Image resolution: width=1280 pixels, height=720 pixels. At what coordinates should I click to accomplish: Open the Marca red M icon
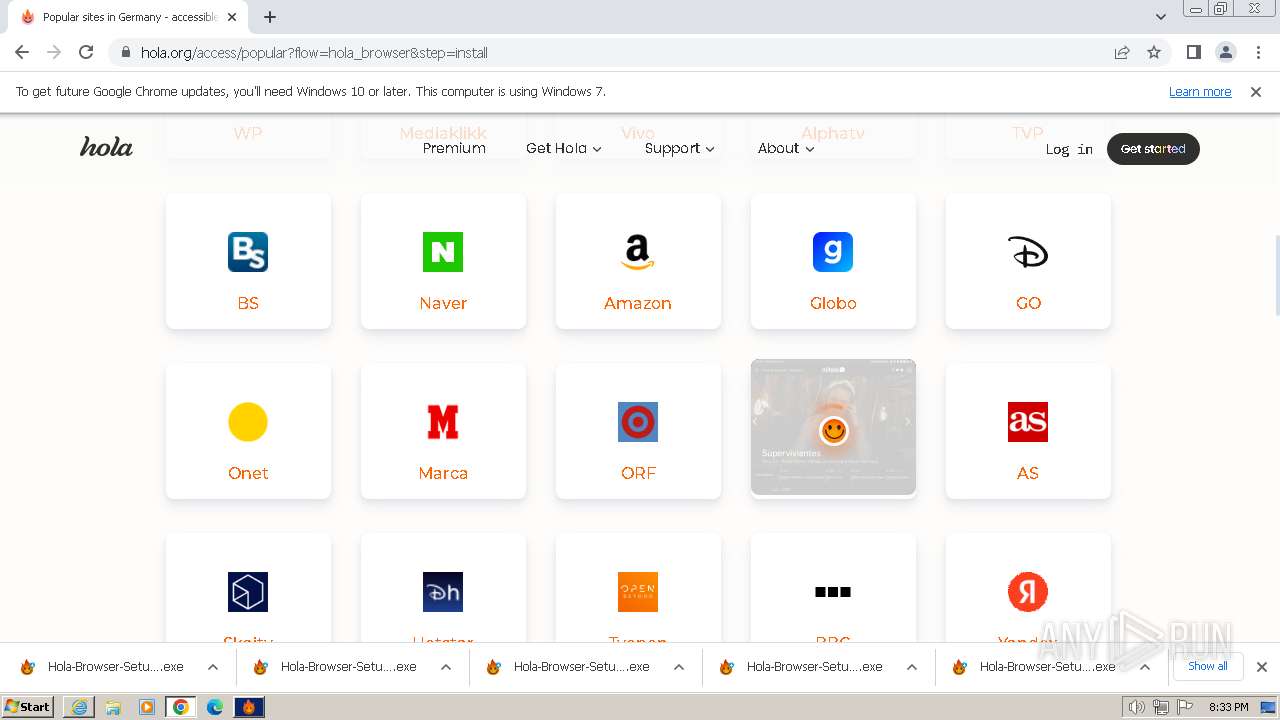point(443,422)
